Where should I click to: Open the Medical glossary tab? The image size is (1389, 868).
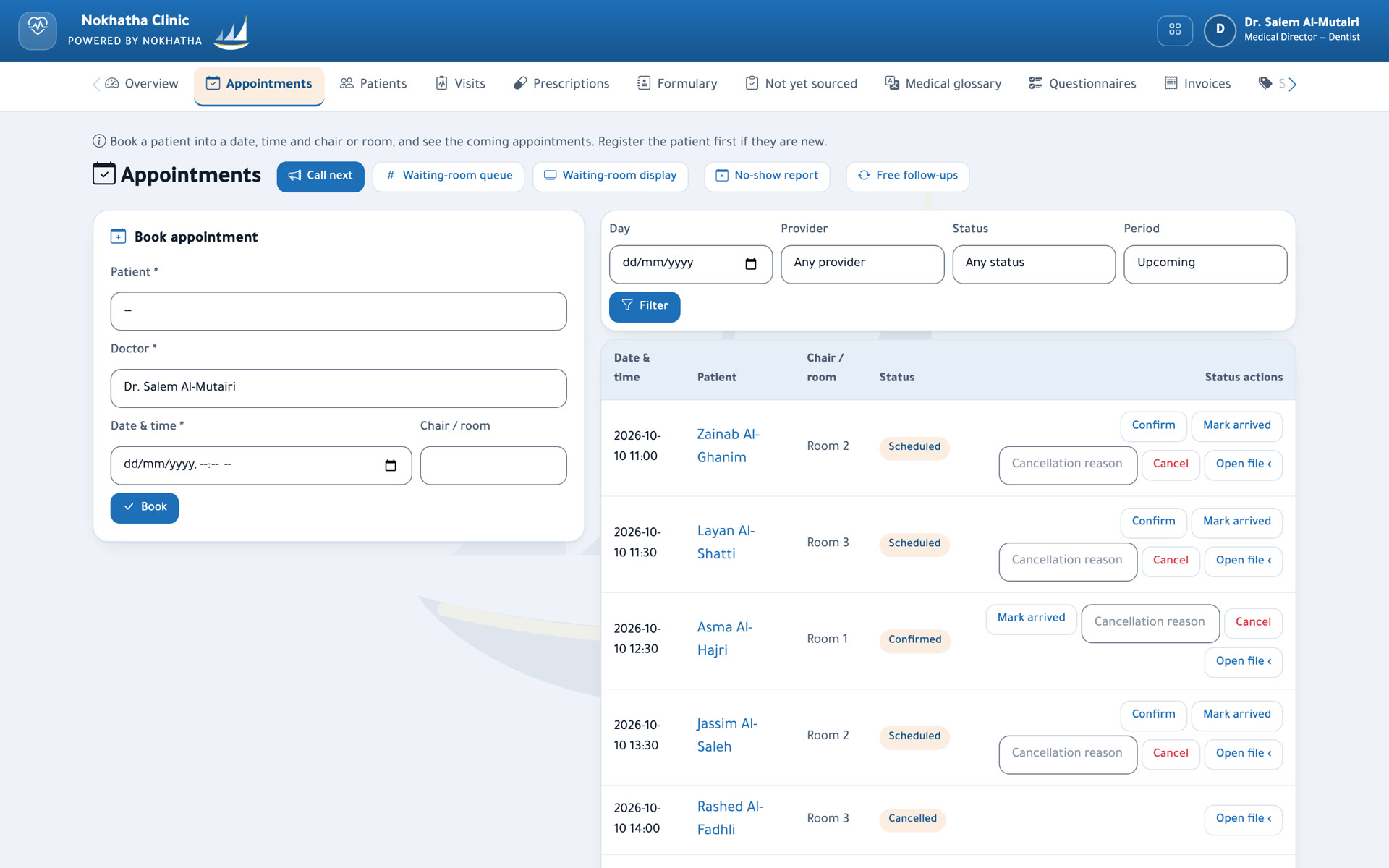(943, 84)
